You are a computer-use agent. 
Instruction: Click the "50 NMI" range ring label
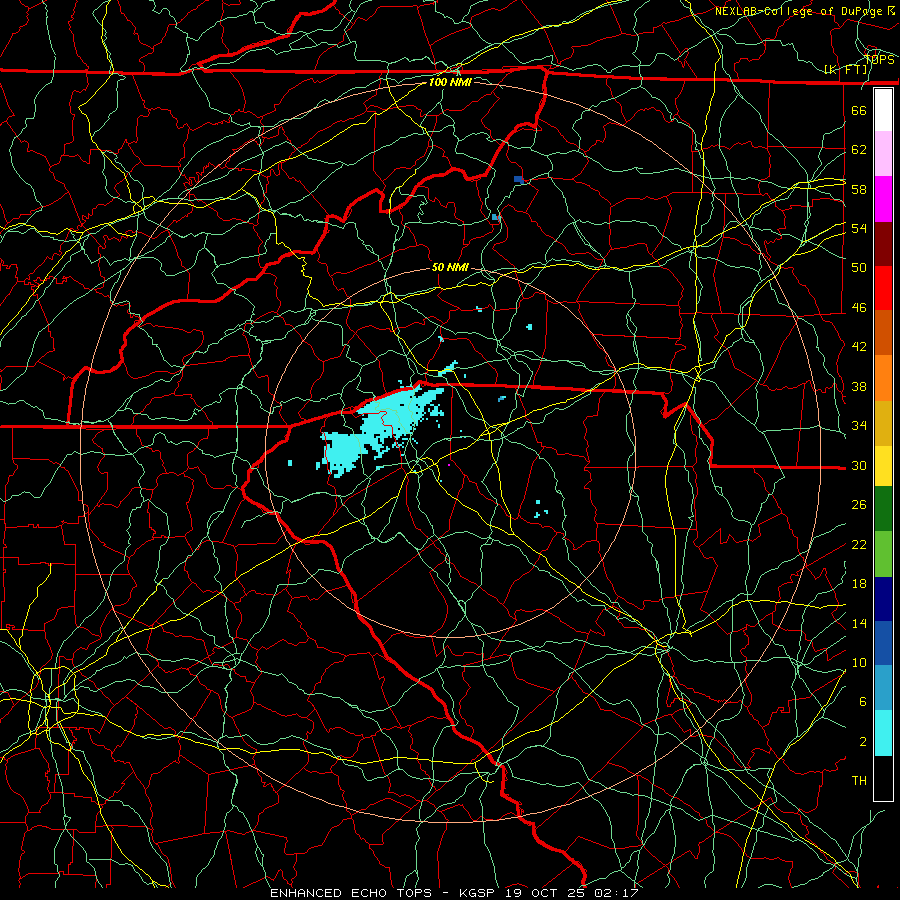click(450, 267)
